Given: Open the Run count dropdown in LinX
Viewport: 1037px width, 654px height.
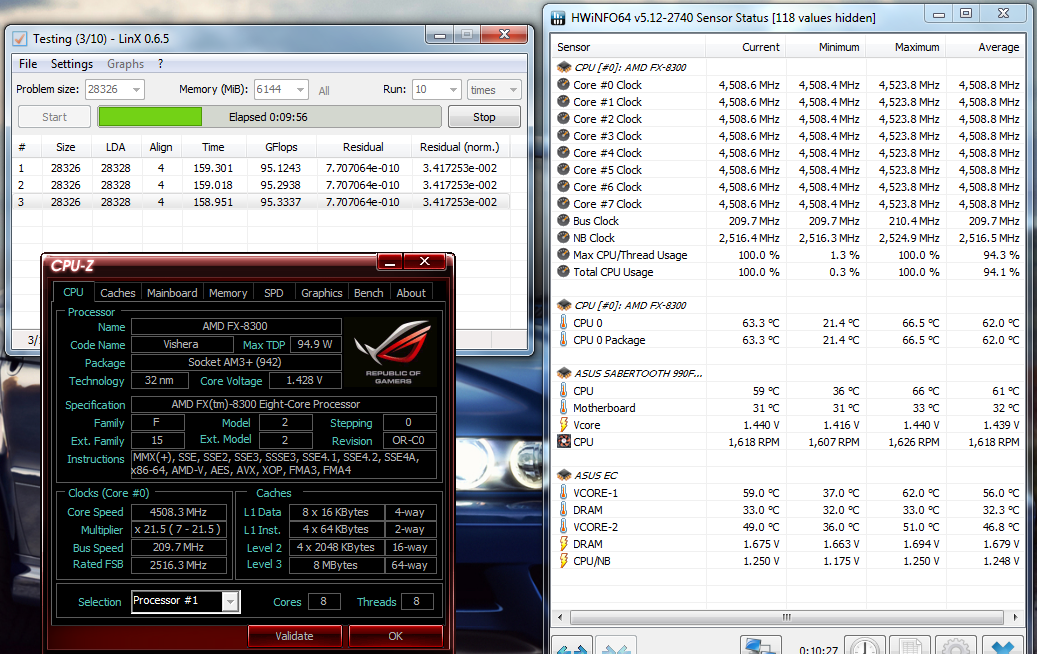Looking at the screenshot, I should 453,89.
